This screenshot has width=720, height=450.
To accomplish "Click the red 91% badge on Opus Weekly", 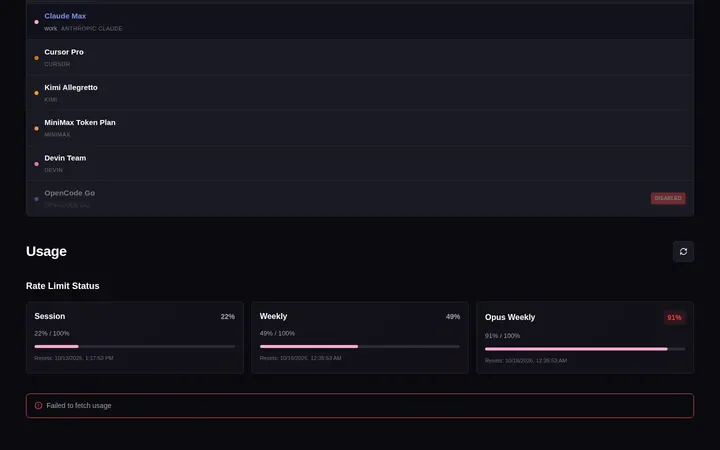I will 675,317.
